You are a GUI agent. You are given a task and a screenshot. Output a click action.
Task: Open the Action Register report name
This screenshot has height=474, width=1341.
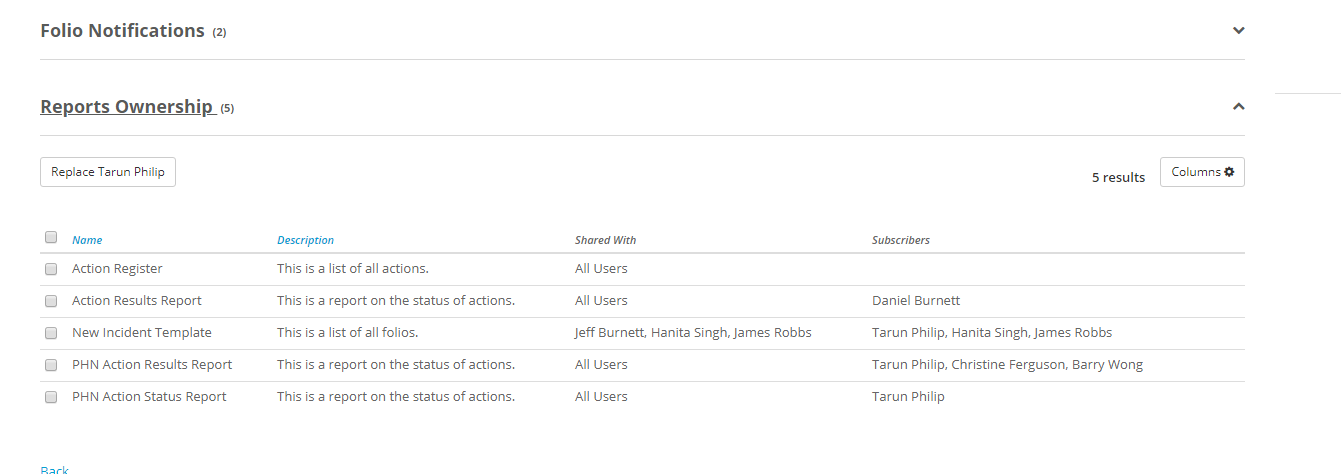click(117, 269)
